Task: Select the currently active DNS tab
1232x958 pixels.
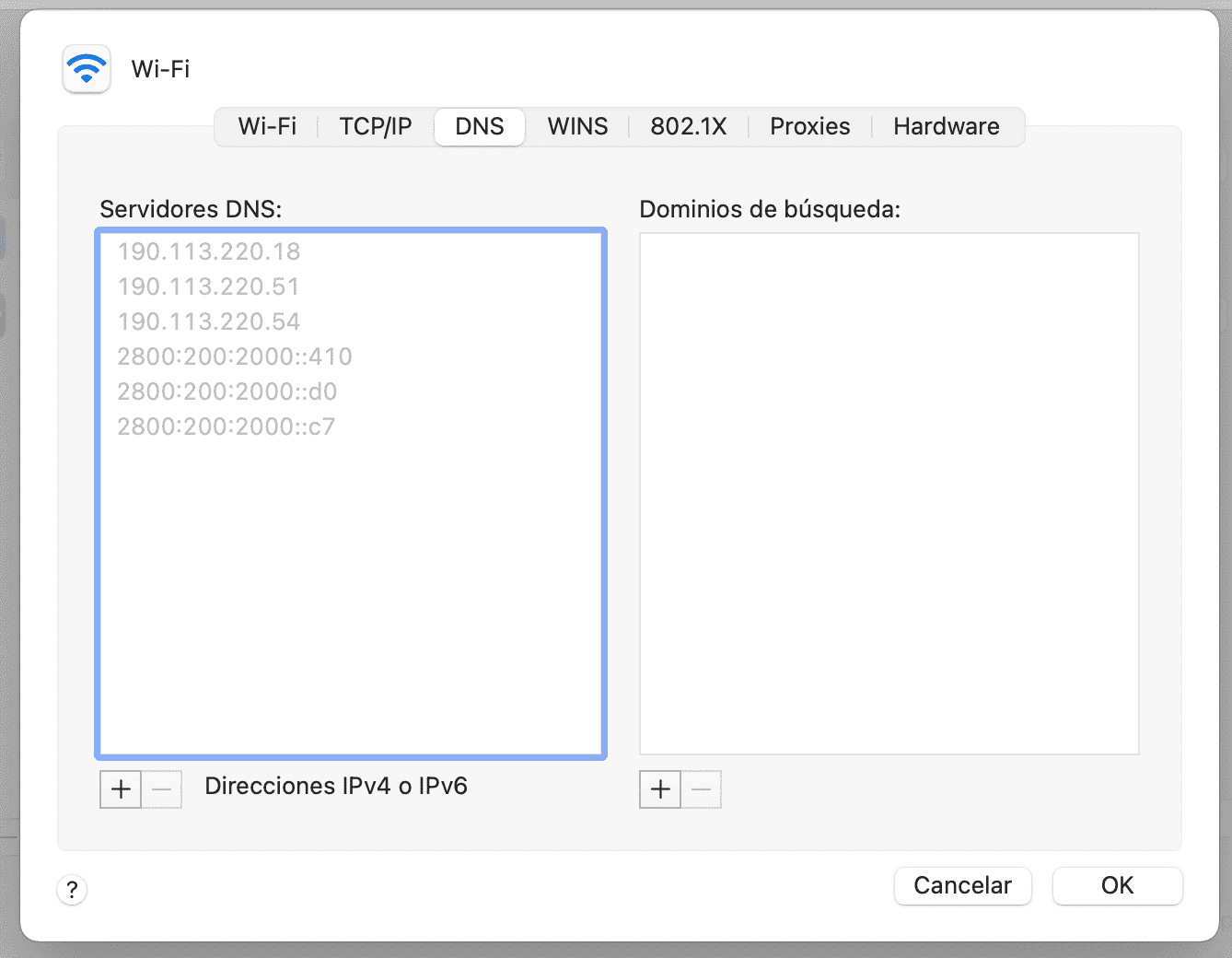Action: click(x=479, y=126)
